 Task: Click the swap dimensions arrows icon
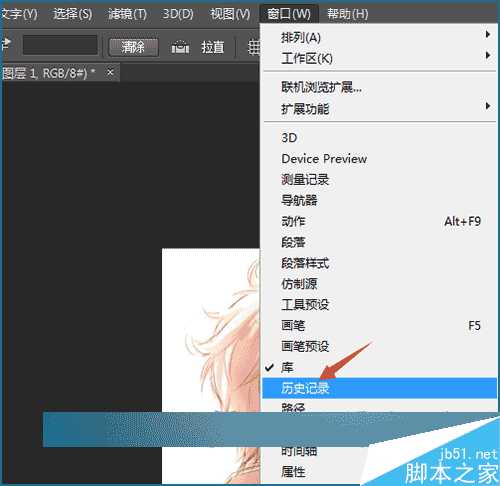pyautogui.click(x=6, y=44)
